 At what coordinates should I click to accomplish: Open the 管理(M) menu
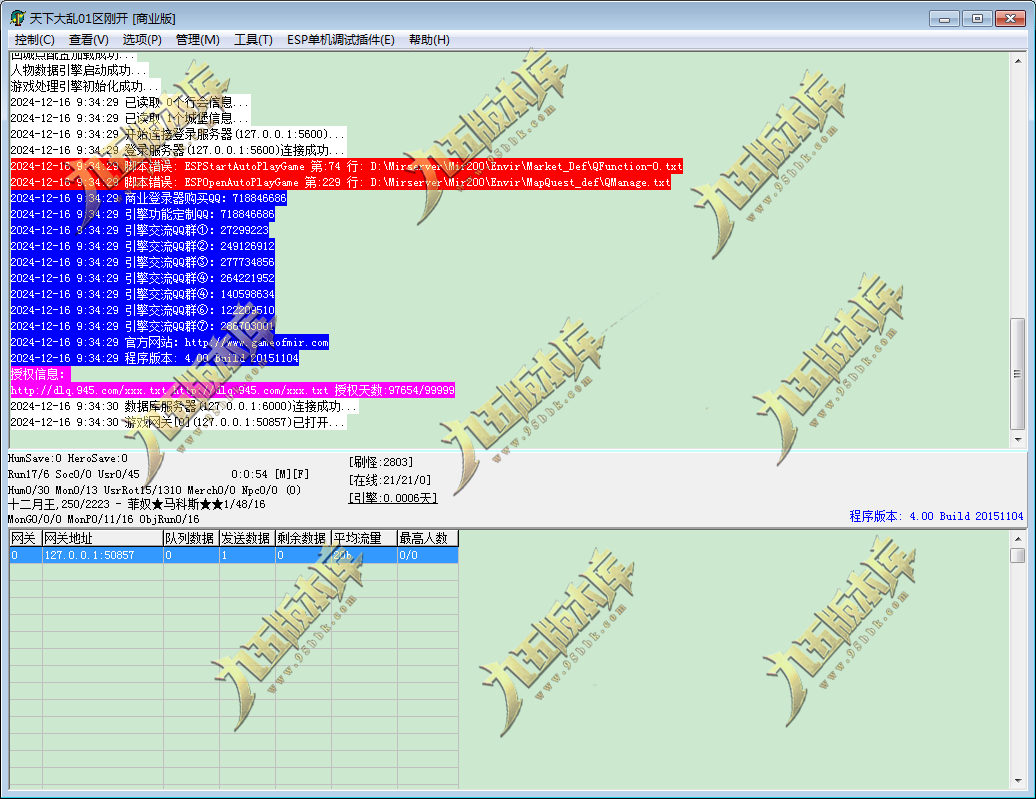[x=198, y=40]
